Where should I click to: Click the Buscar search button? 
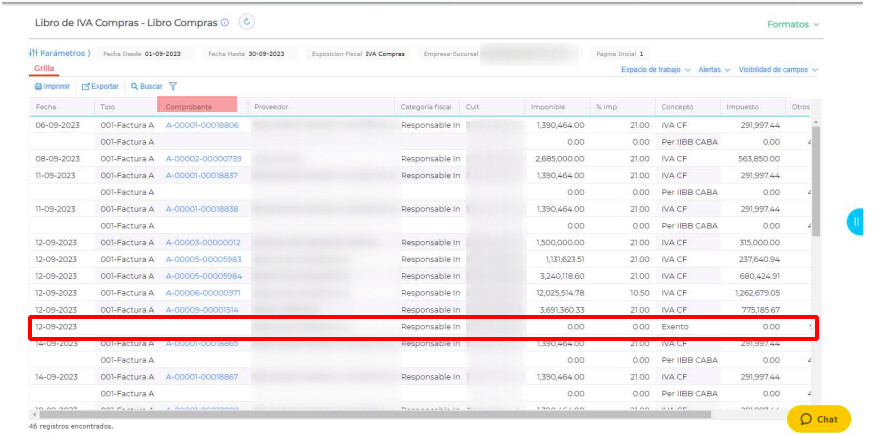tap(146, 87)
